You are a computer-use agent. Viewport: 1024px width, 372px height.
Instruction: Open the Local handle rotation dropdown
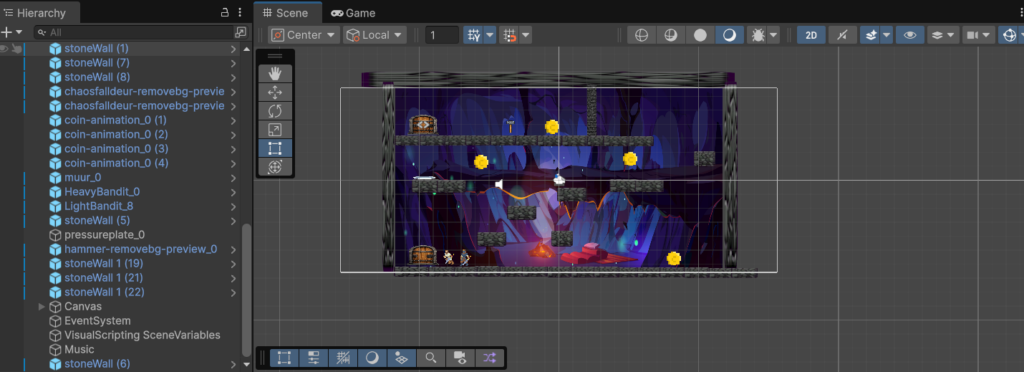(375, 35)
